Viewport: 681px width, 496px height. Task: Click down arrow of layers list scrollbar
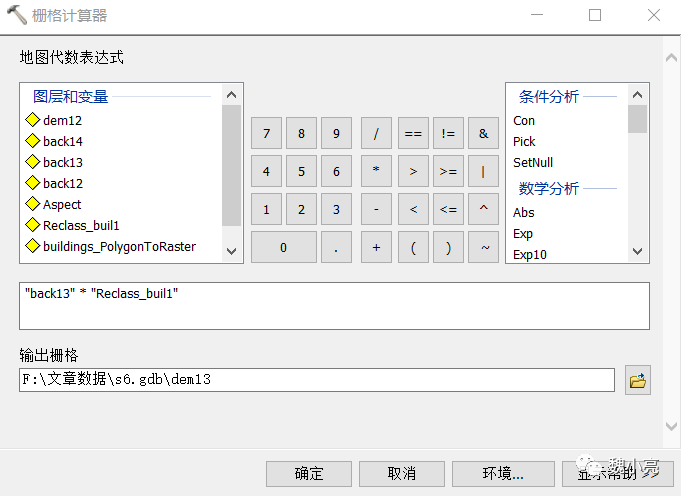[231, 251]
